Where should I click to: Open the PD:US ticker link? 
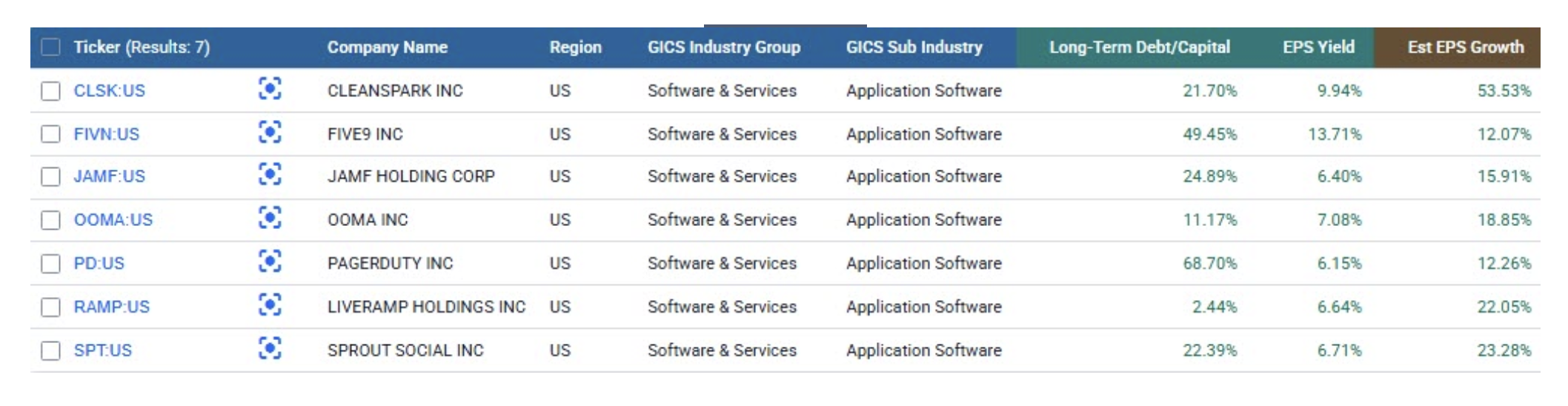coord(99,263)
